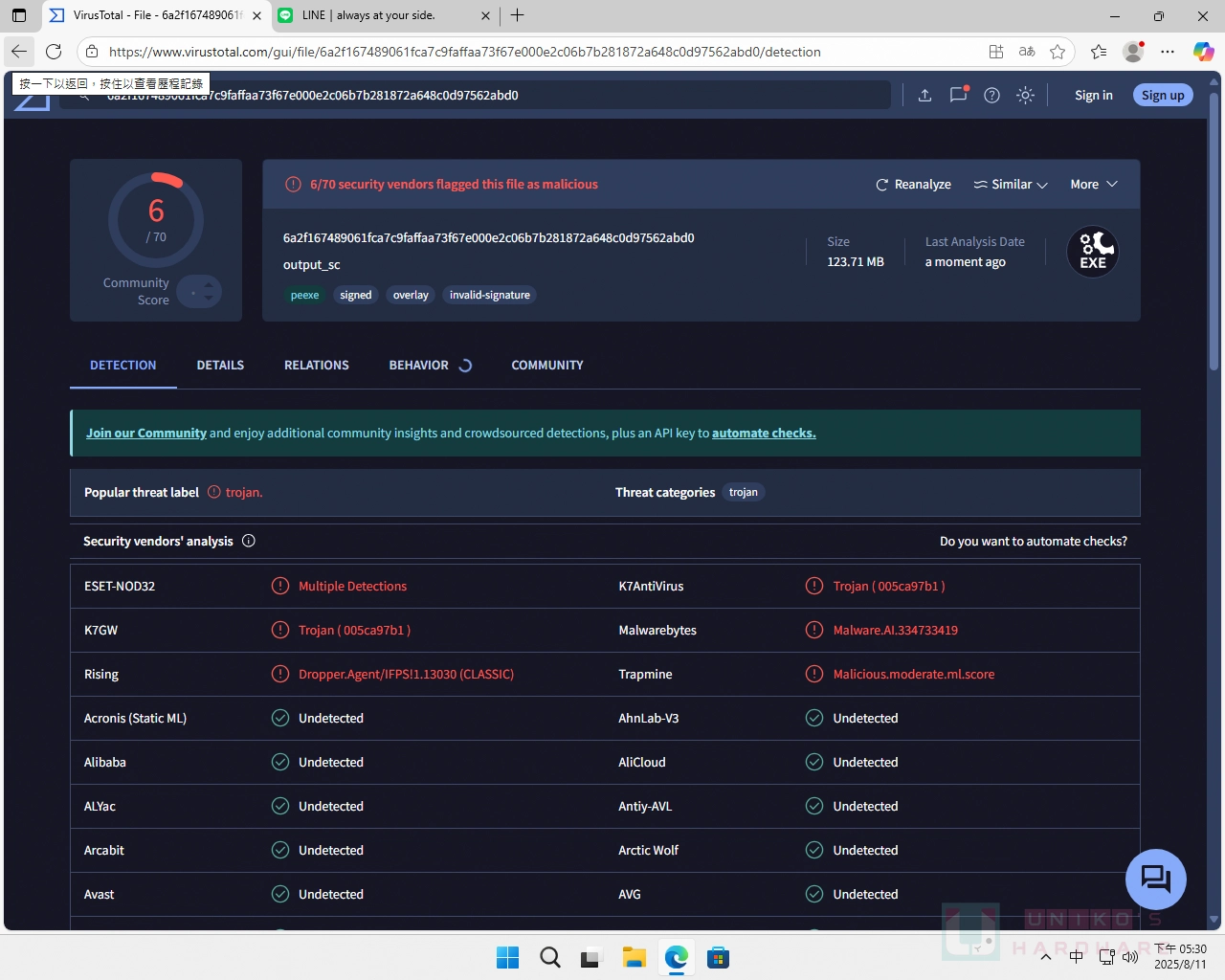The image size is (1225, 980).
Task: Expand the More dropdown
Action: [1094, 184]
